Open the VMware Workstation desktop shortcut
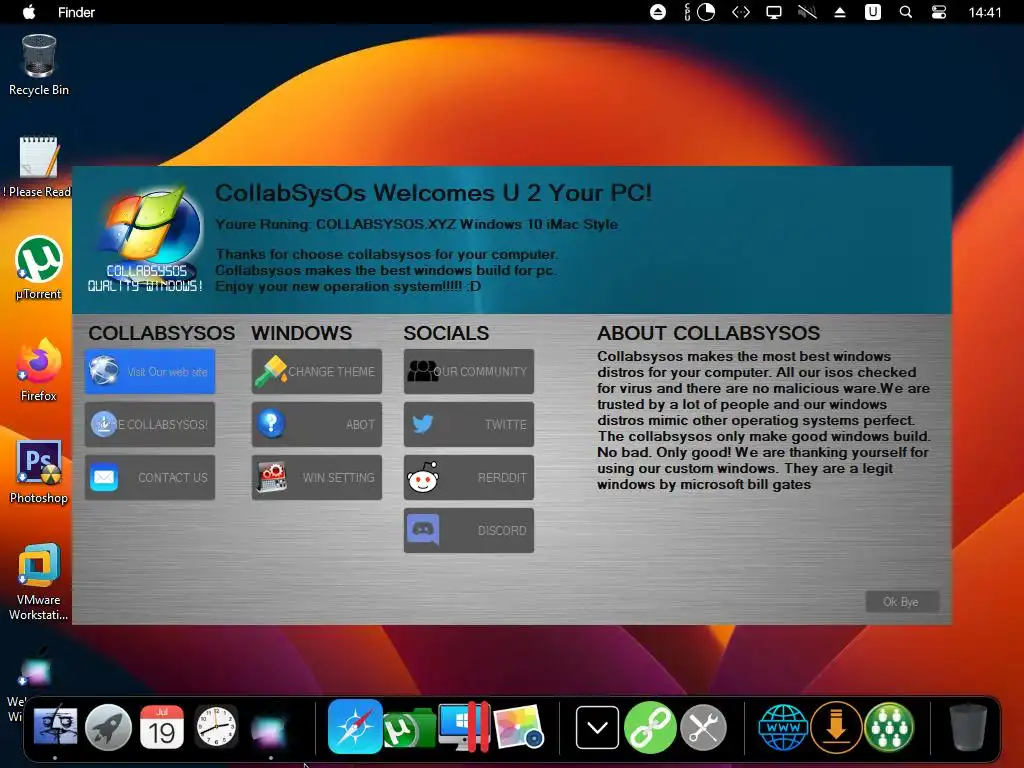Image resolution: width=1024 pixels, height=768 pixels. (x=39, y=581)
